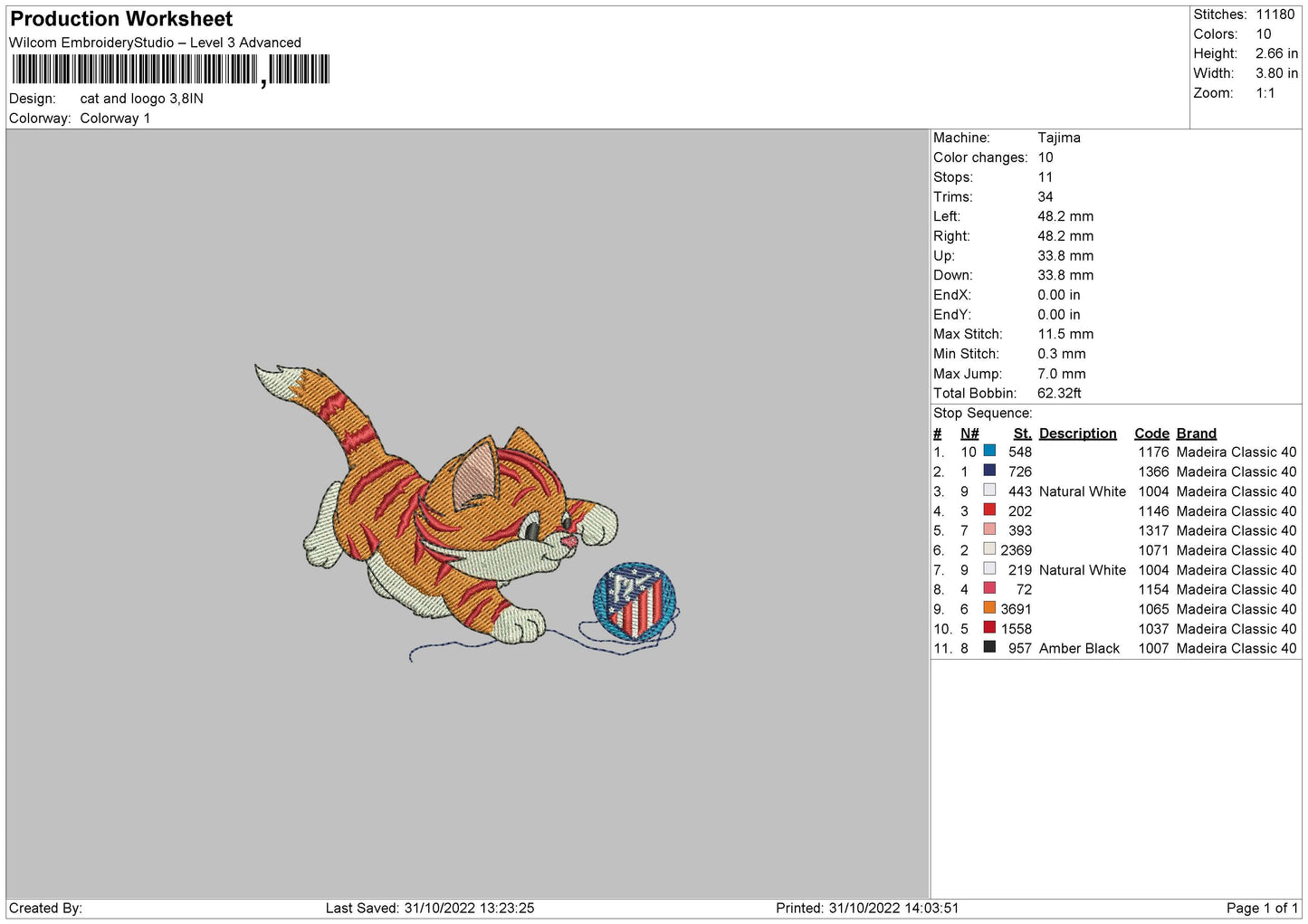The width and height of the screenshot is (1308, 924).
Task: Select the red swatch for code 1146
Action: coord(989,510)
